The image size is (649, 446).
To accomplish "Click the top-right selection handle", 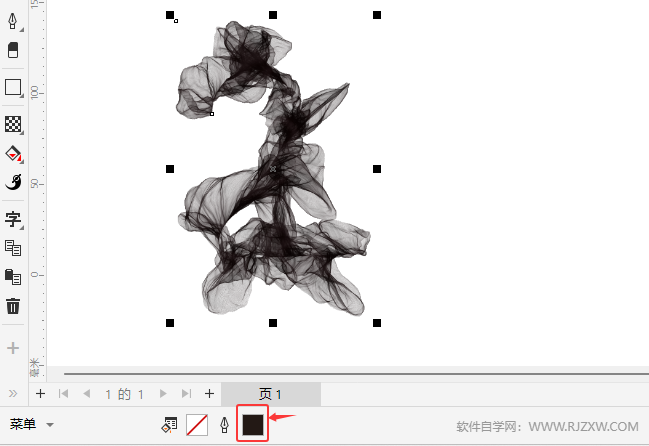I will [x=377, y=15].
